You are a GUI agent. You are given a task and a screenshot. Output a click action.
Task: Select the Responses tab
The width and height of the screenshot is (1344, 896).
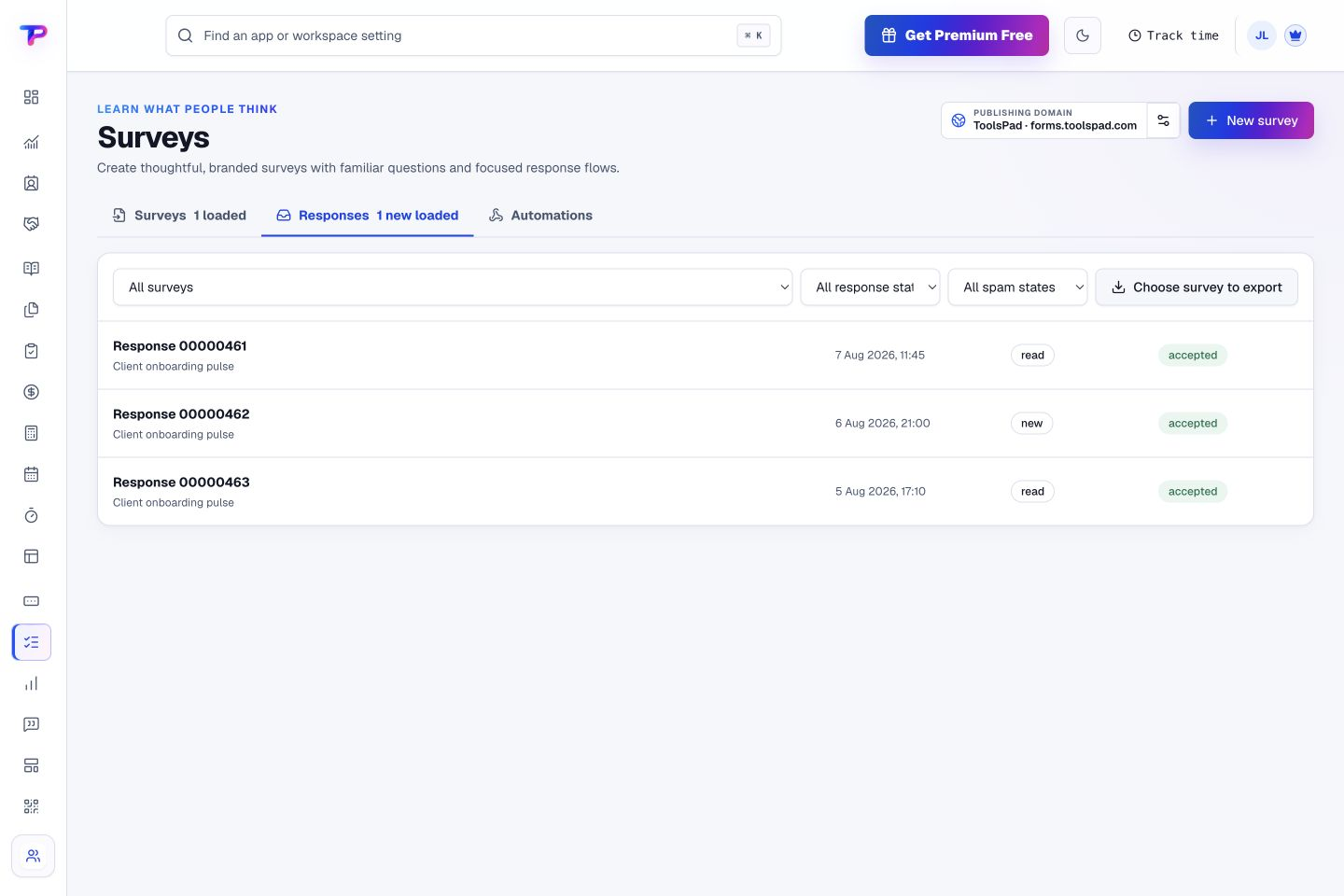368,216
